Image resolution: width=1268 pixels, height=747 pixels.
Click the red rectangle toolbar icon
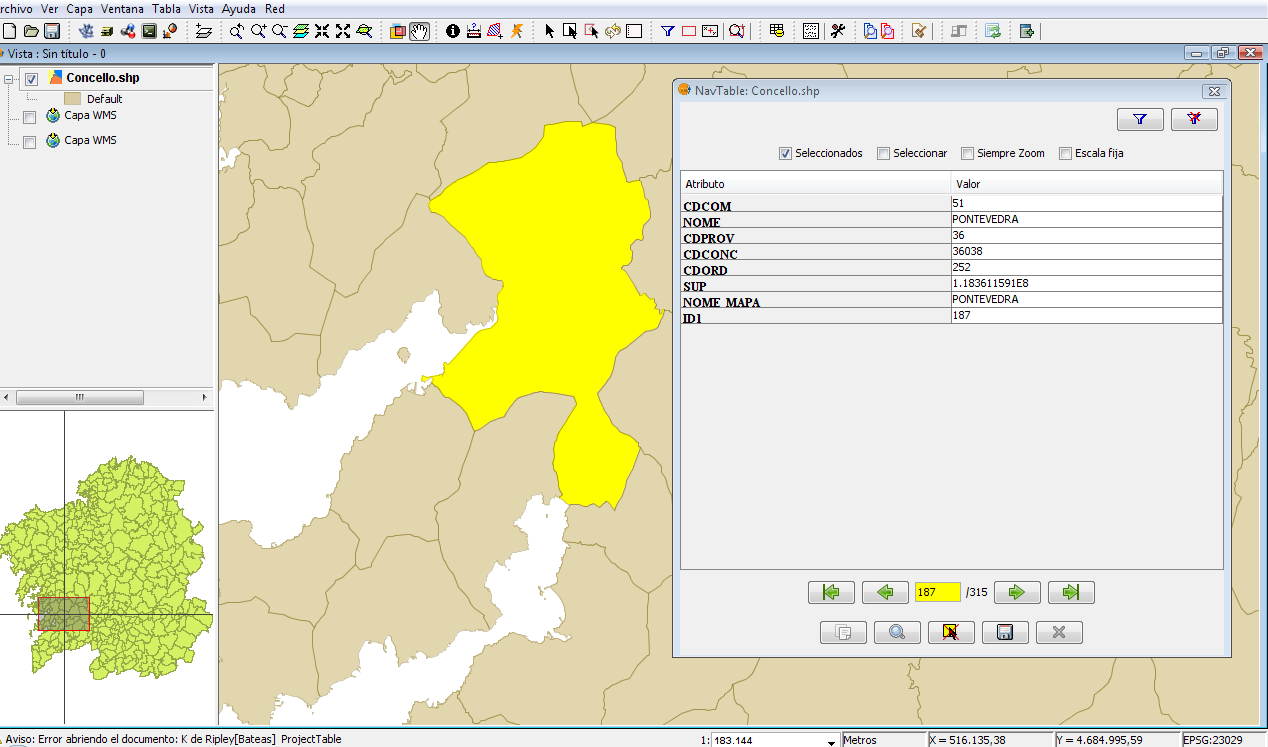click(x=689, y=31)
